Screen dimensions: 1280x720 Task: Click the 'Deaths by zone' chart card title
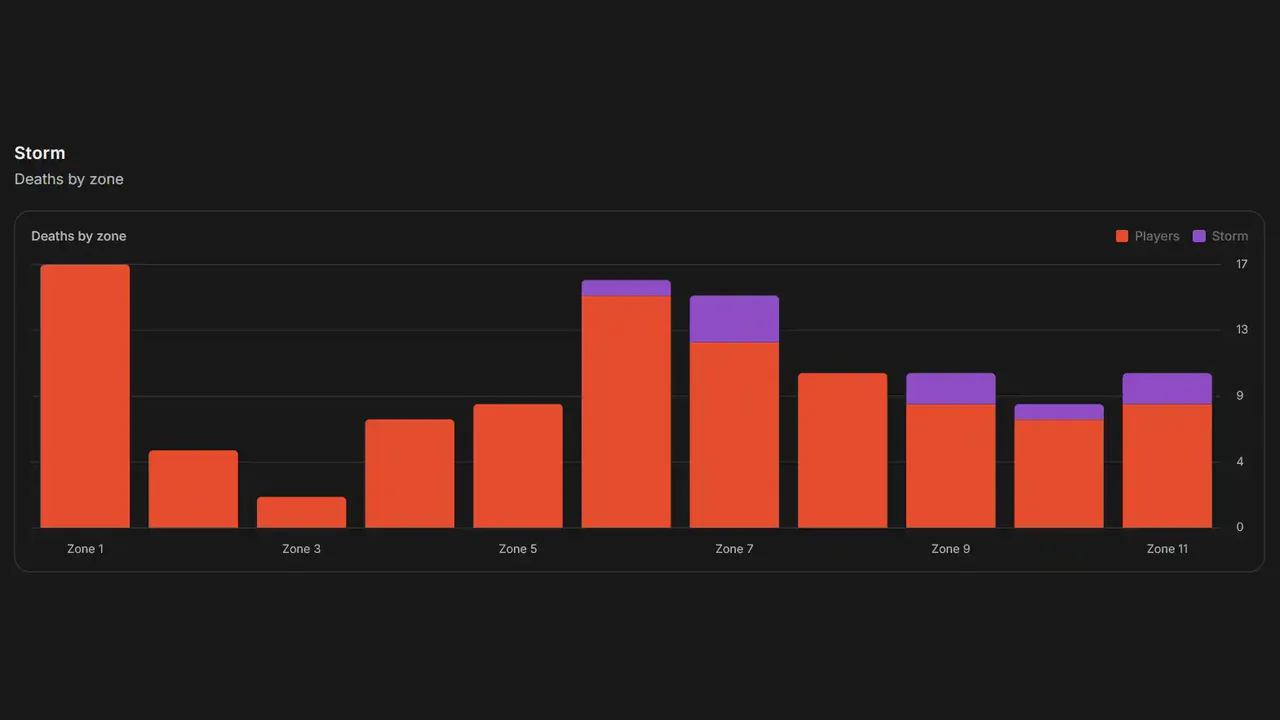point(79,236)
